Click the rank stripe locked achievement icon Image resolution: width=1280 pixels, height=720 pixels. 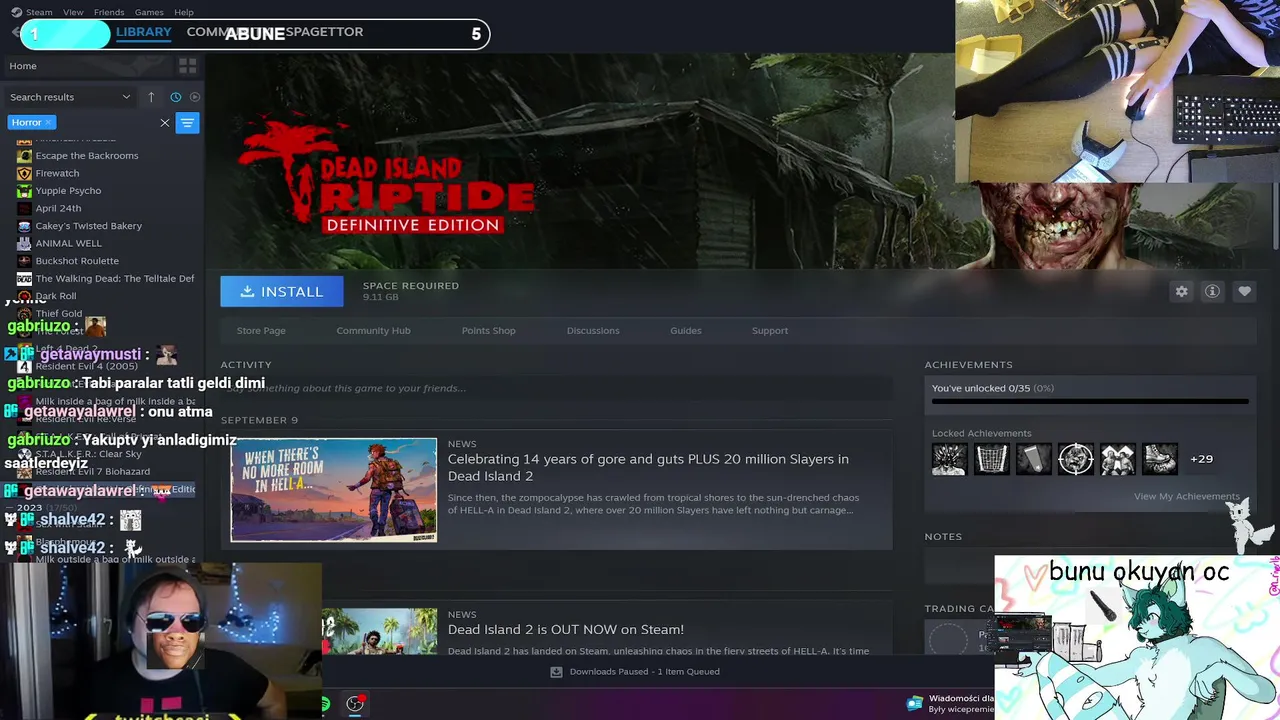click(1033, 459)
